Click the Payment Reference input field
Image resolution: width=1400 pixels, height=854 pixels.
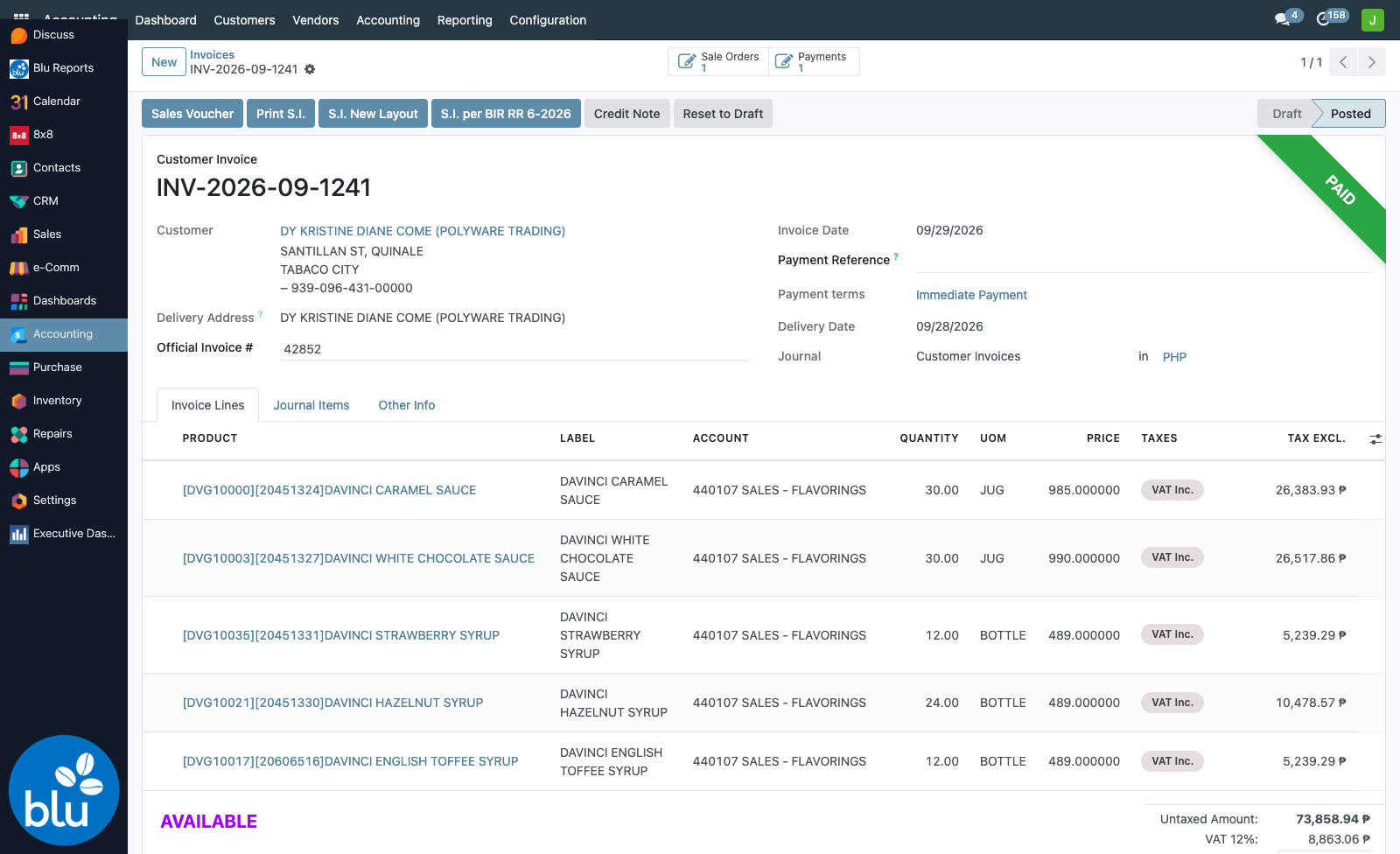[x=1143, y=260]
